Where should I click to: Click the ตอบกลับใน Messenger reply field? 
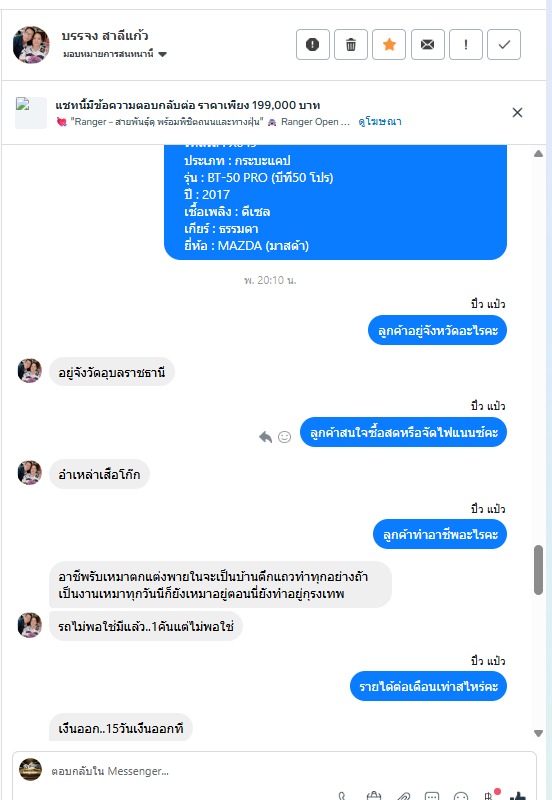[274, 771]
